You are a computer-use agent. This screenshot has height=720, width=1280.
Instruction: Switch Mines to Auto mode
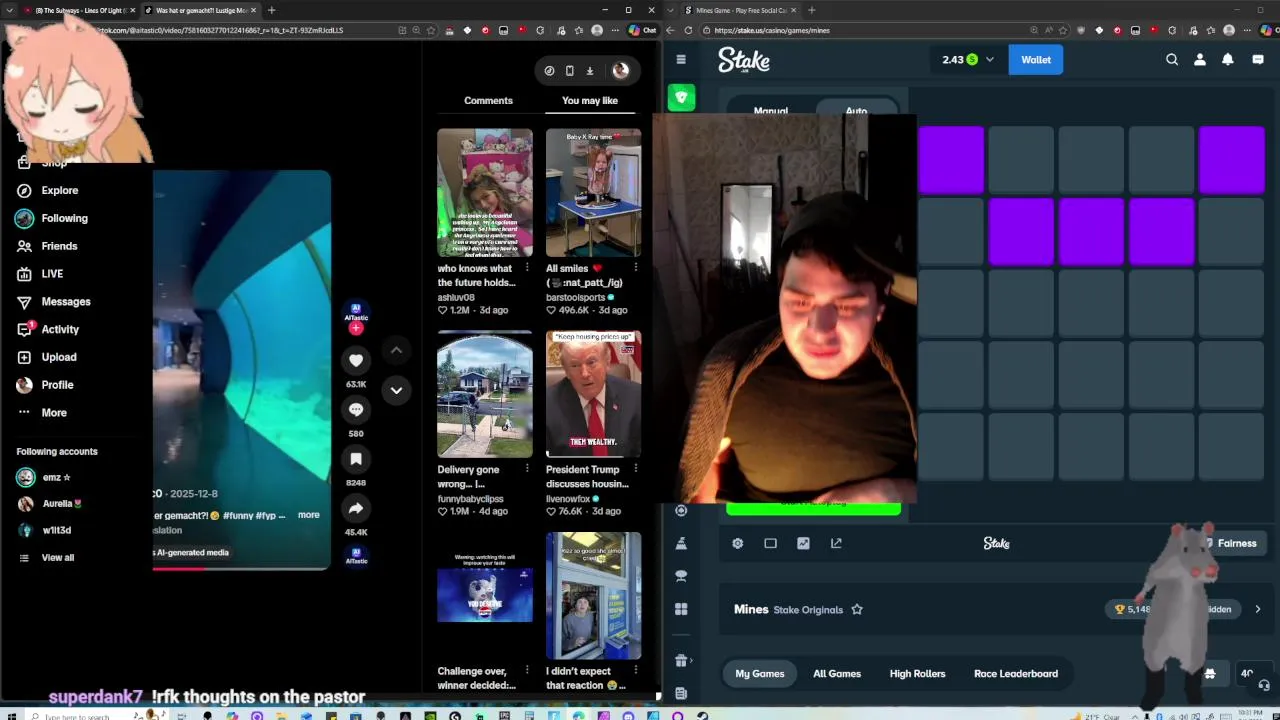pos(856,109)
